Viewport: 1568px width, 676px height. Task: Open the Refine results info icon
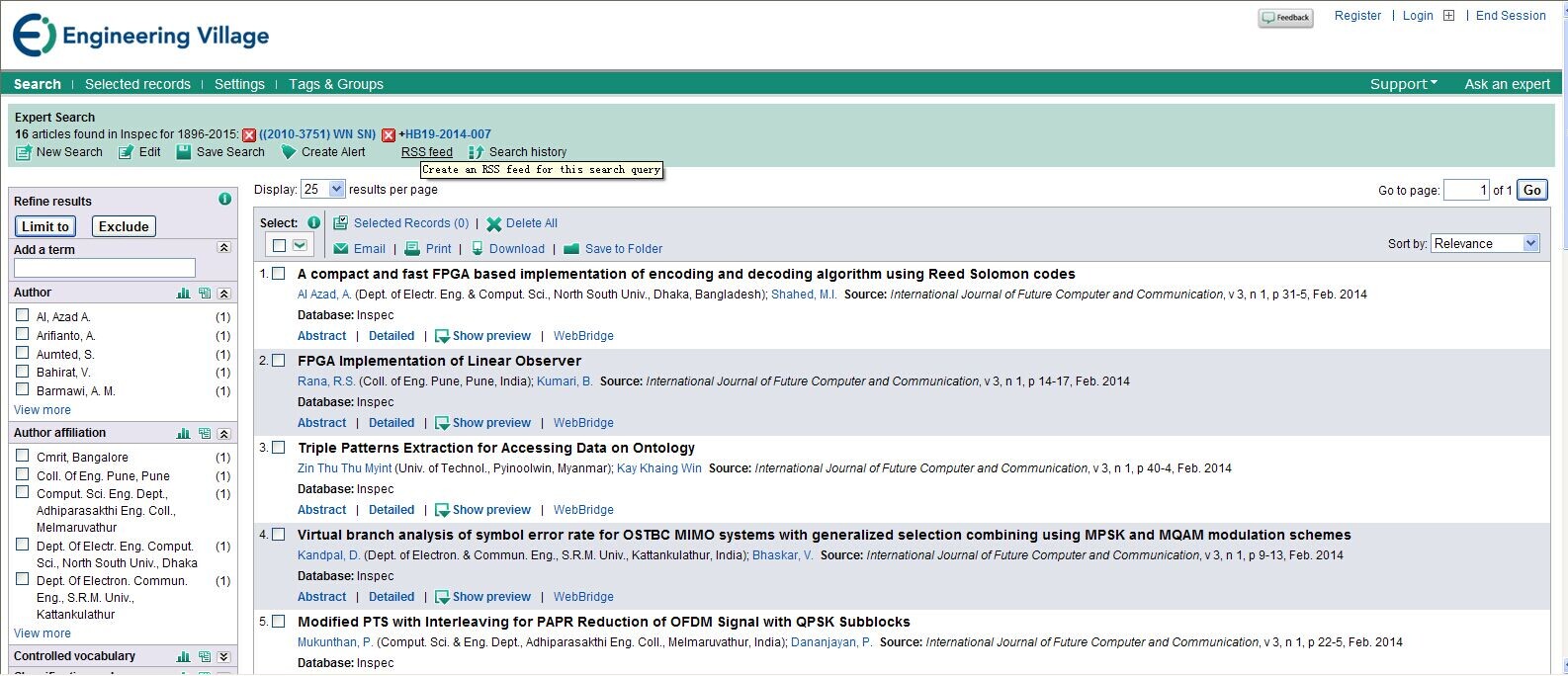coord(224,200)
